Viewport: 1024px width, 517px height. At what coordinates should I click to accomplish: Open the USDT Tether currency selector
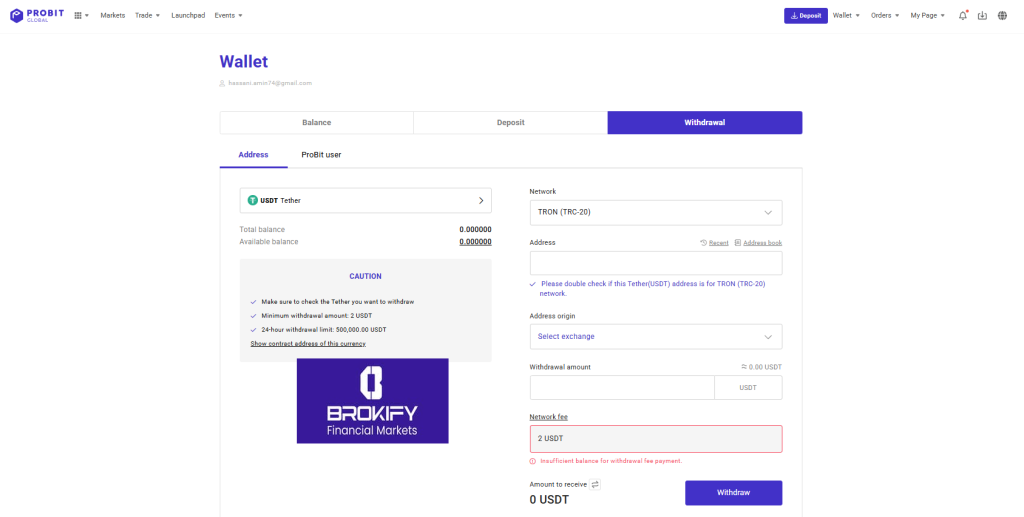click(x=365, y=200)
